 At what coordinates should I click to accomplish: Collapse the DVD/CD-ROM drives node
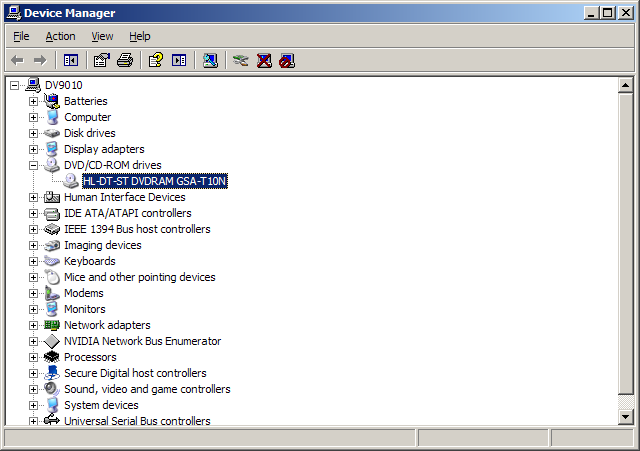33,165
